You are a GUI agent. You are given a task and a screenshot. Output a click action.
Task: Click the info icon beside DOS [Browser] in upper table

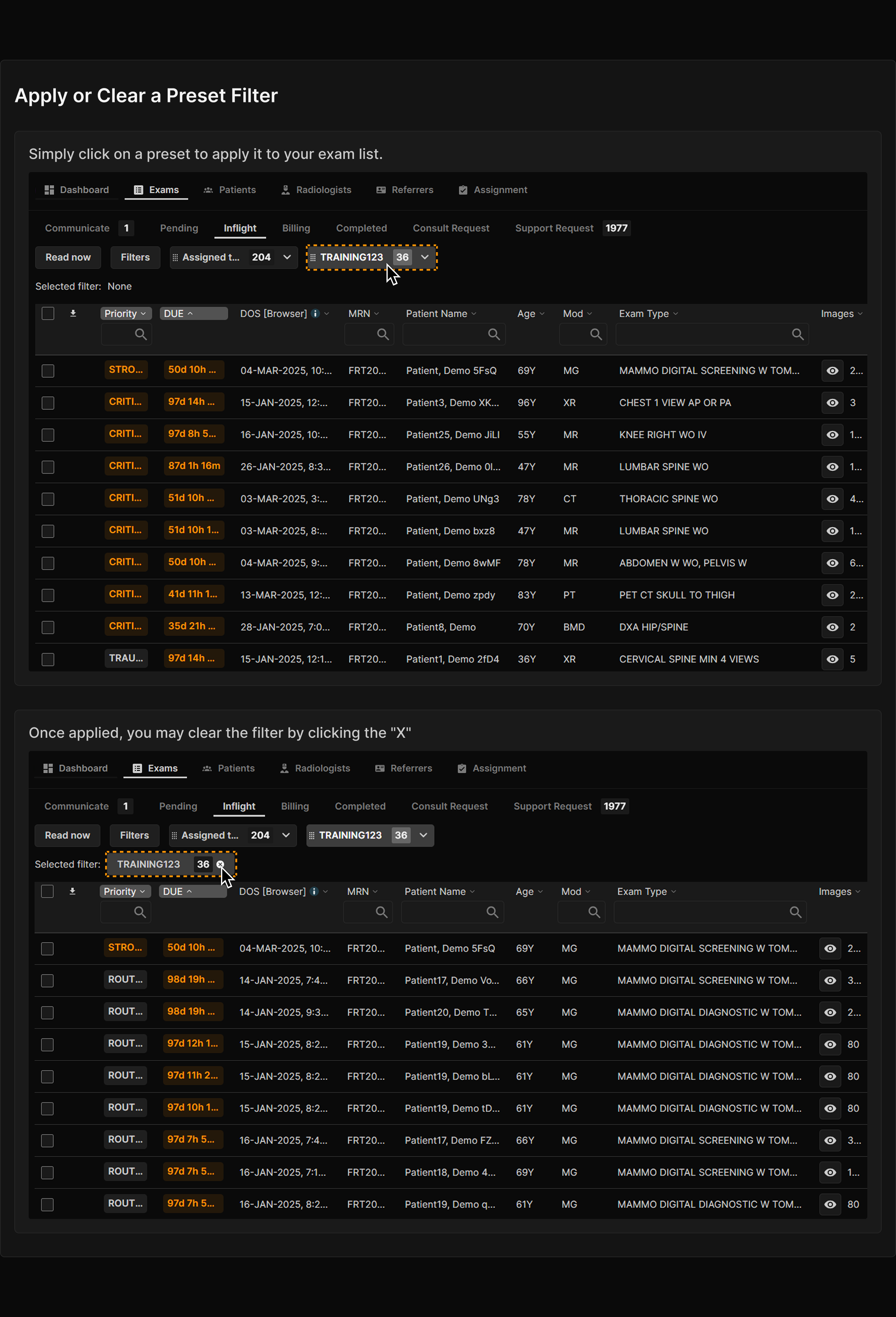pyautogui.click(x=315, y=314)
